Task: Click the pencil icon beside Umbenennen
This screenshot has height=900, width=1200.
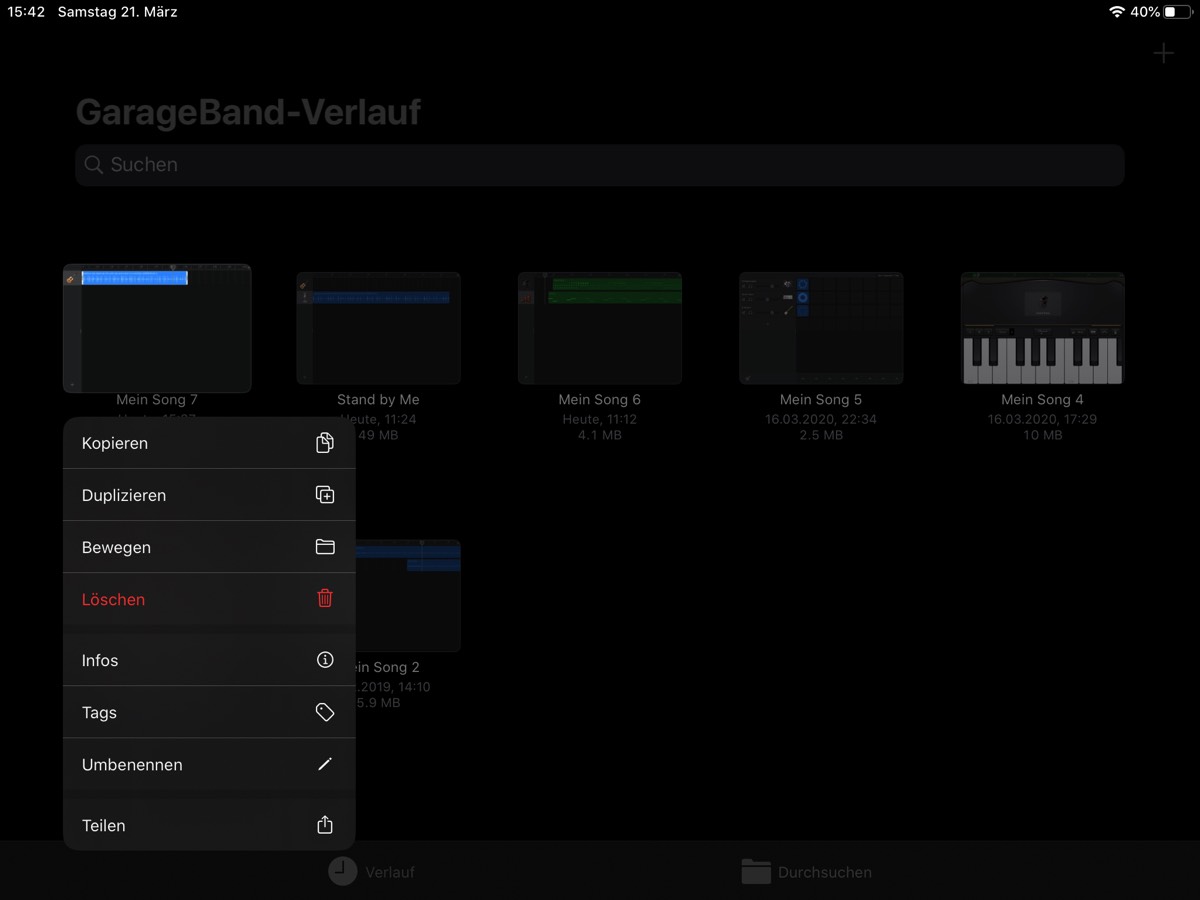Action: pyautogui.click(x=324, y=764)
